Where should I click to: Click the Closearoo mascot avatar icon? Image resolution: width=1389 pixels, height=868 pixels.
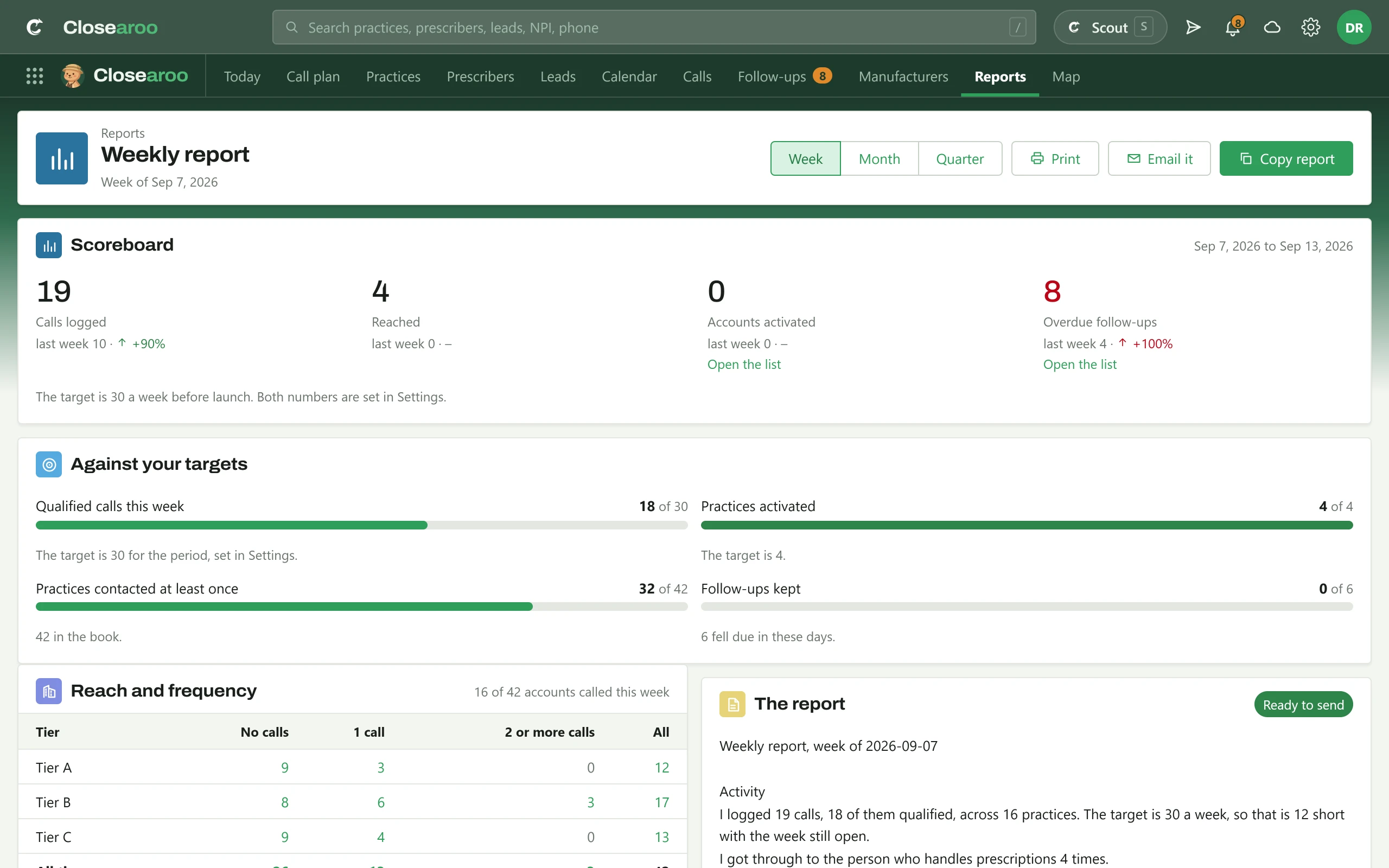click(72, 76)
